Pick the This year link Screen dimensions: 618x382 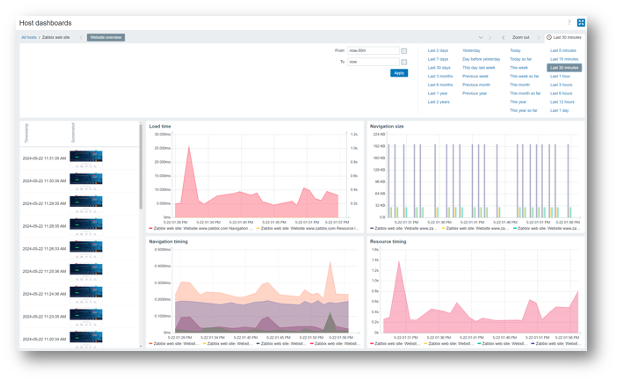pyautogui.click(x=518, y=102)
